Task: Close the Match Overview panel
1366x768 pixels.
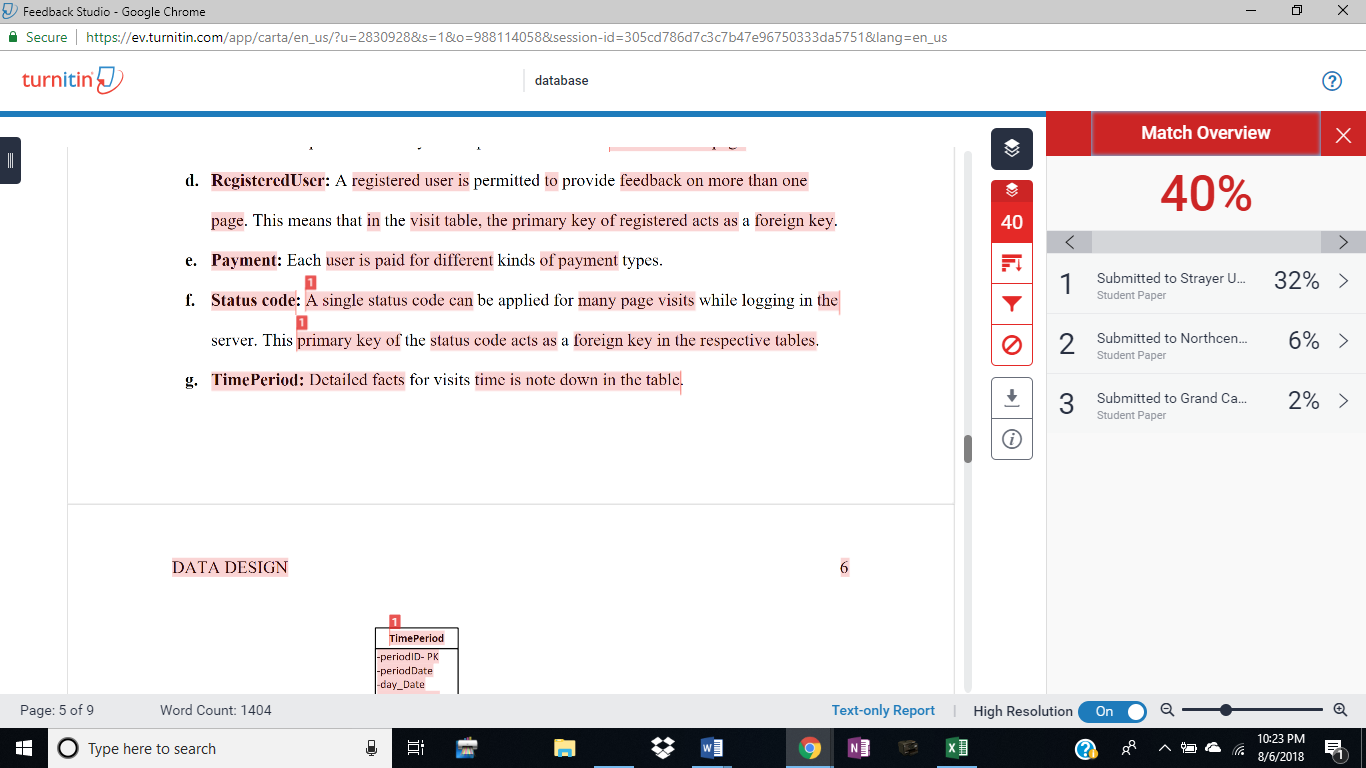Action: (1343, 135)
